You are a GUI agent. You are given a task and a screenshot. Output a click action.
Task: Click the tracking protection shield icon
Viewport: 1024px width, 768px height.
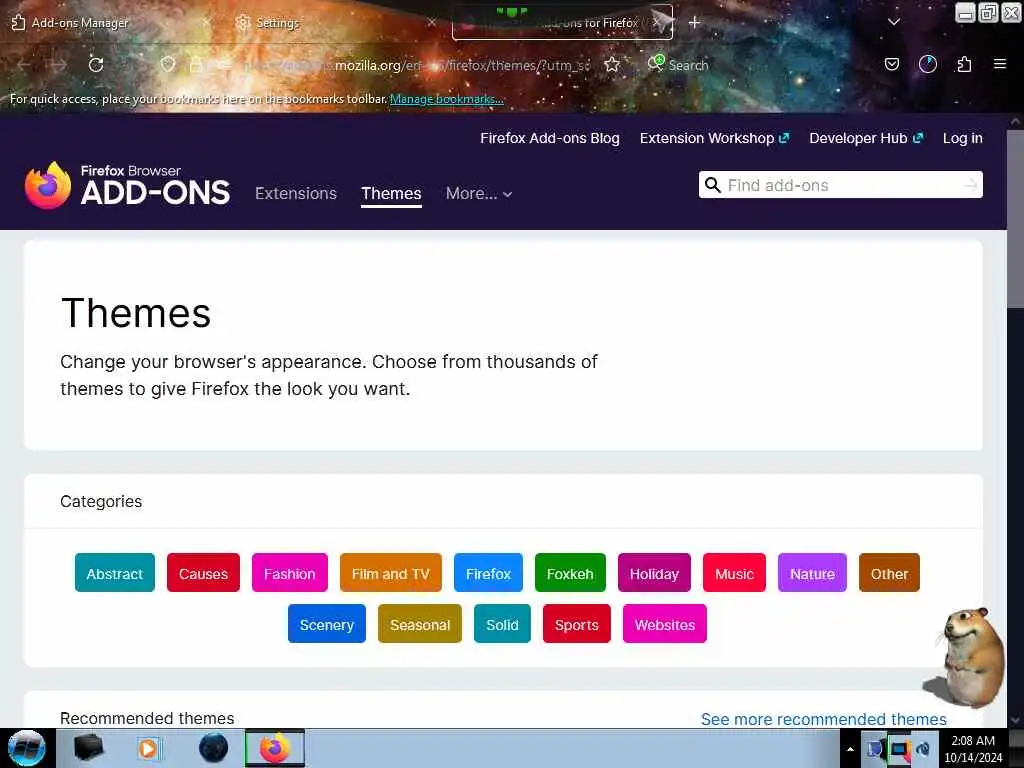pyautogui.click(x=168, y=65)
